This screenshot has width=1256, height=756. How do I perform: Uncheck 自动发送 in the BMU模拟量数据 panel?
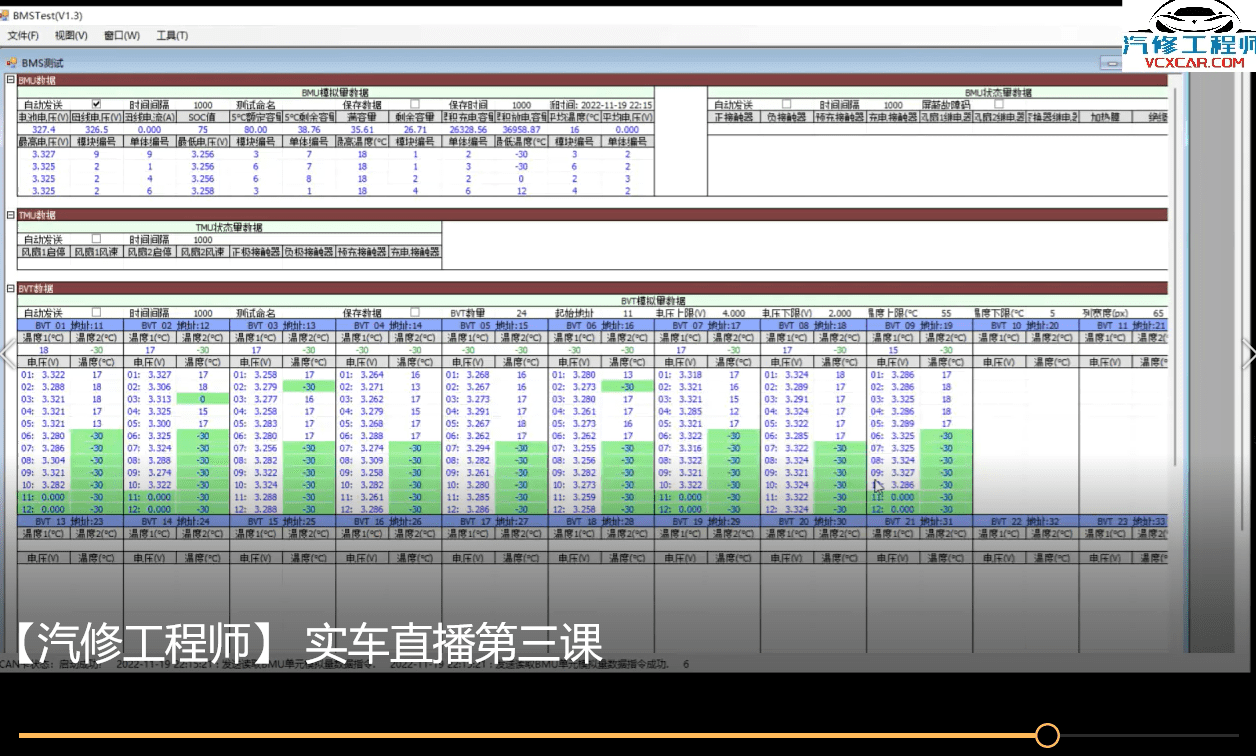pos(95,104)
